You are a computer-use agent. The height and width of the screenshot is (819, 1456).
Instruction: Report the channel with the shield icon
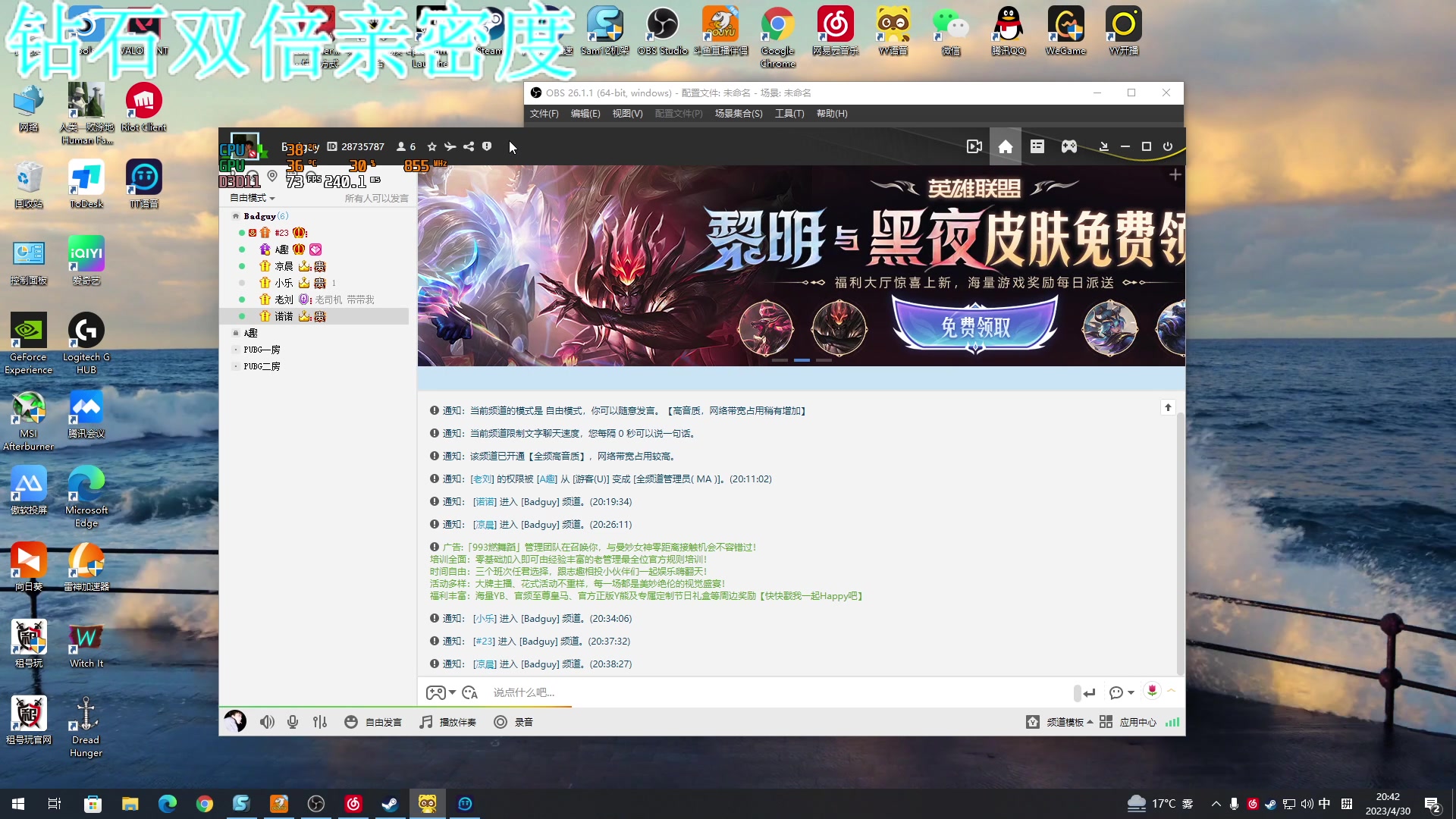487,146
